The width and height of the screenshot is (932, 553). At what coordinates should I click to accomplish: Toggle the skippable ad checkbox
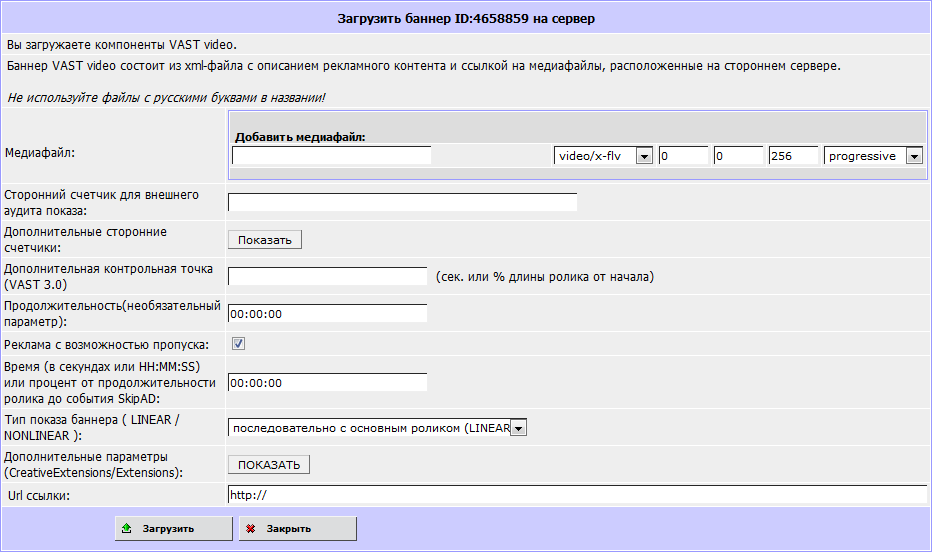point(238,344)
